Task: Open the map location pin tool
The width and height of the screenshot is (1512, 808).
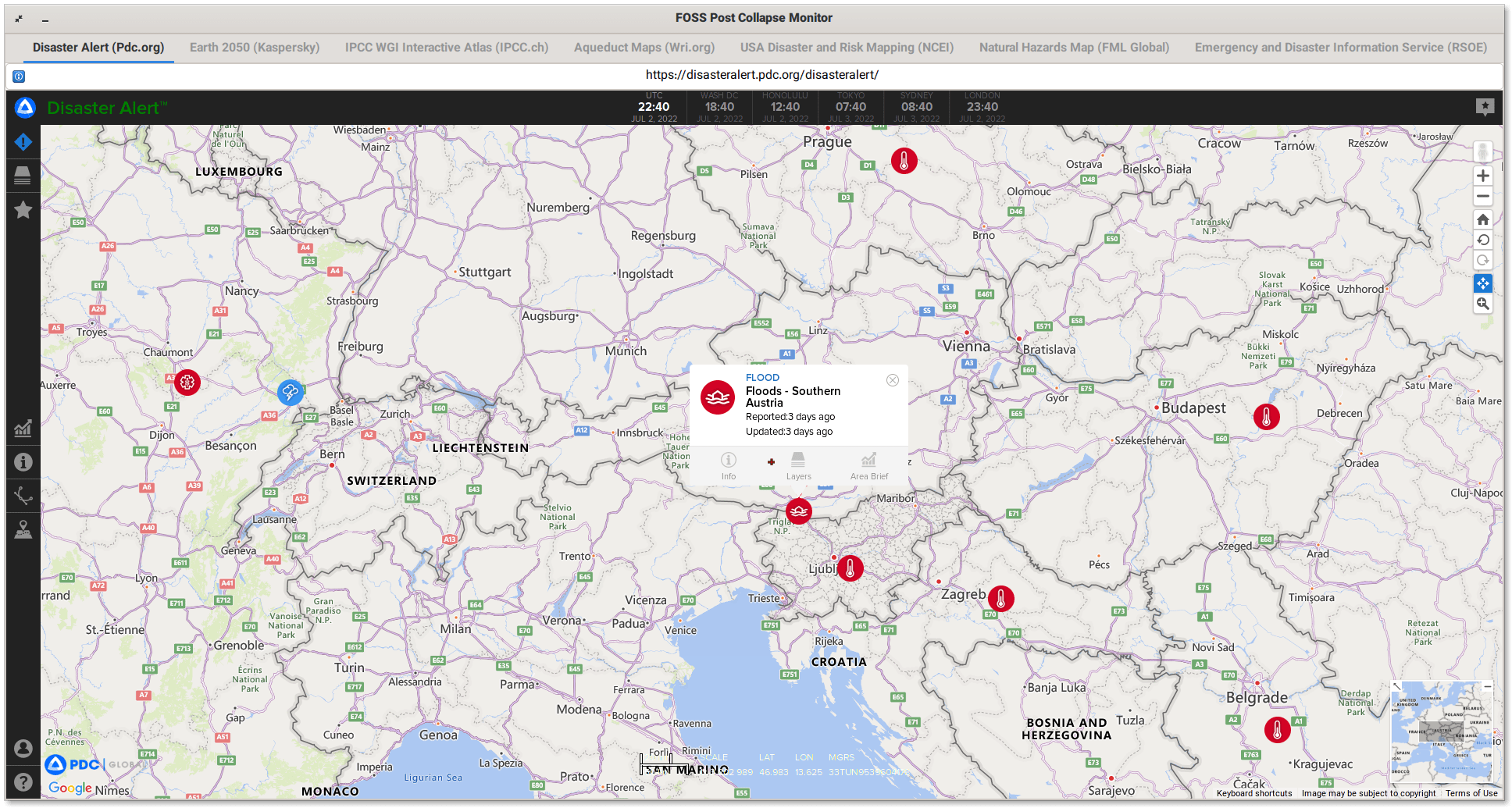Action: [x=23, y=529]
